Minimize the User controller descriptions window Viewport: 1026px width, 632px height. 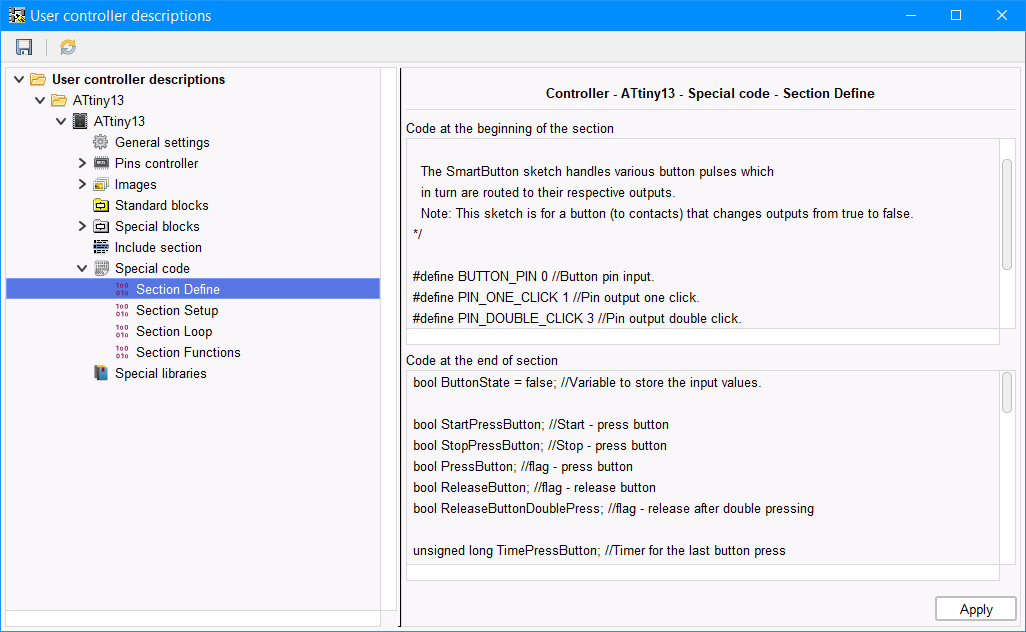(910, 15)
